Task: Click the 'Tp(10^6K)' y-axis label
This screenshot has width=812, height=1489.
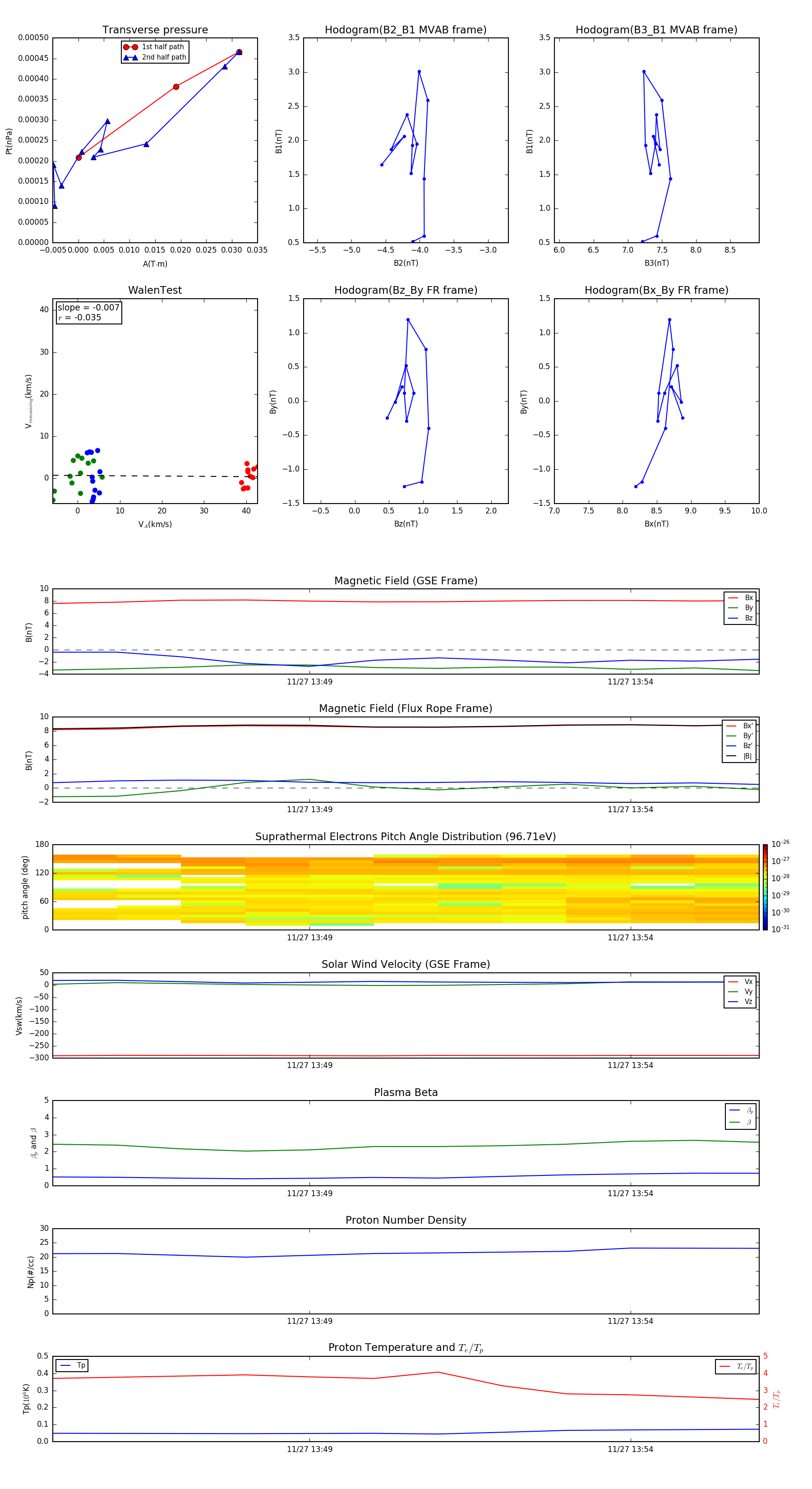Action: point(26,1399)
